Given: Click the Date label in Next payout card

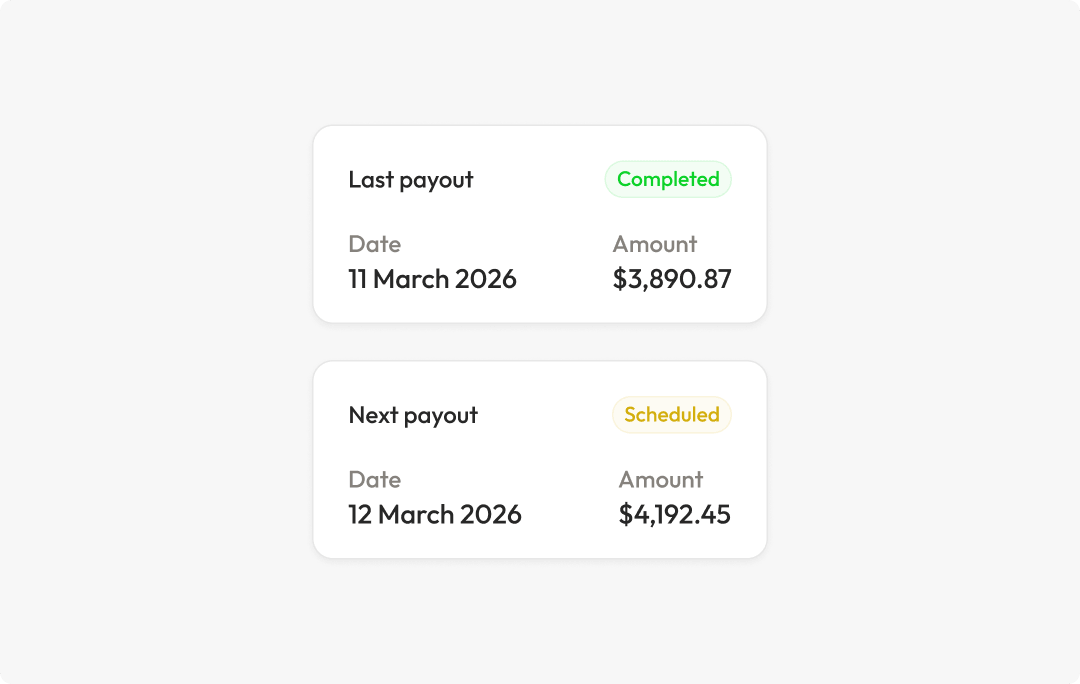Looking at the screenshot, I should (x=374, y=479).
